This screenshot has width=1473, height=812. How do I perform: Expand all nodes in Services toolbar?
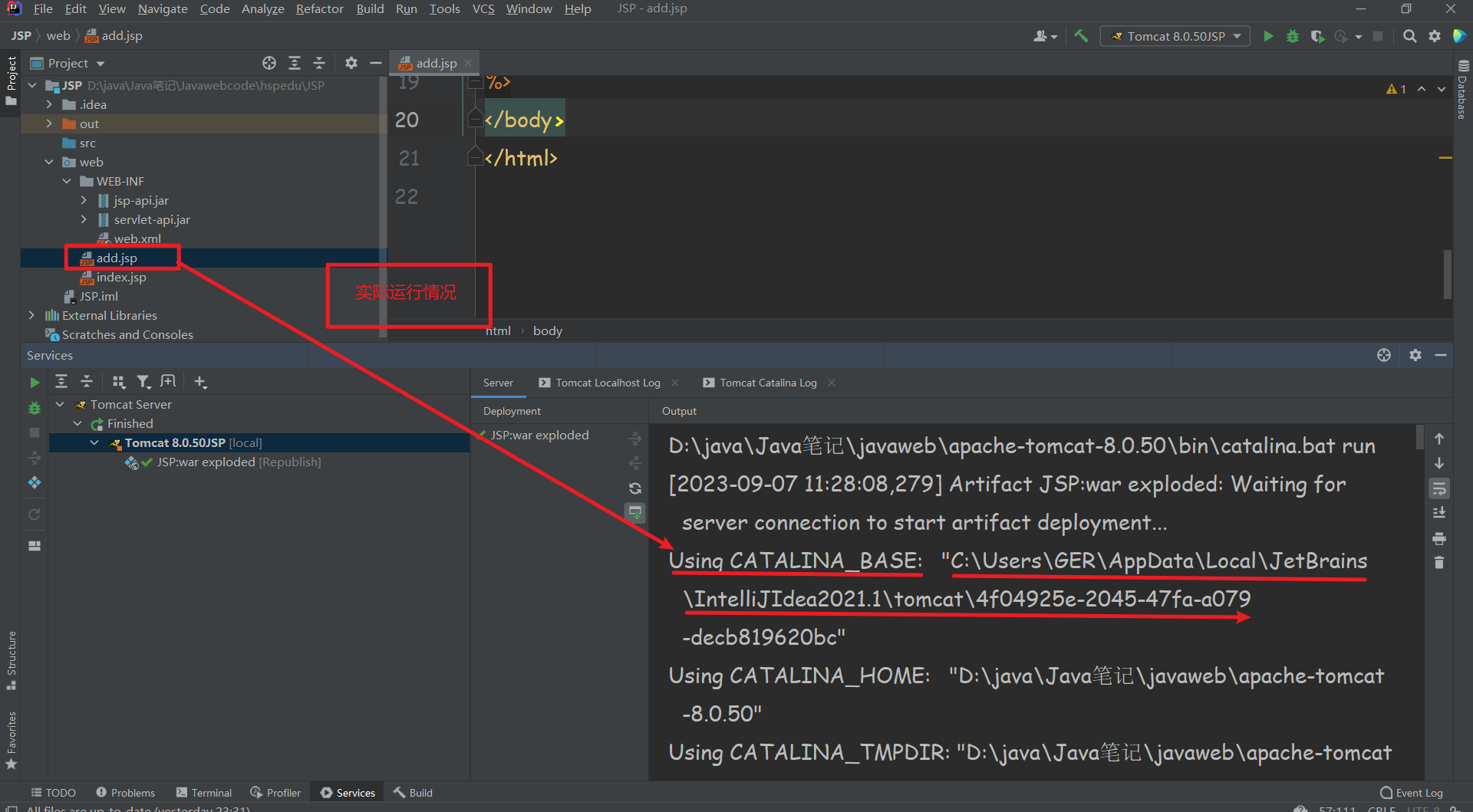[61, 382]
